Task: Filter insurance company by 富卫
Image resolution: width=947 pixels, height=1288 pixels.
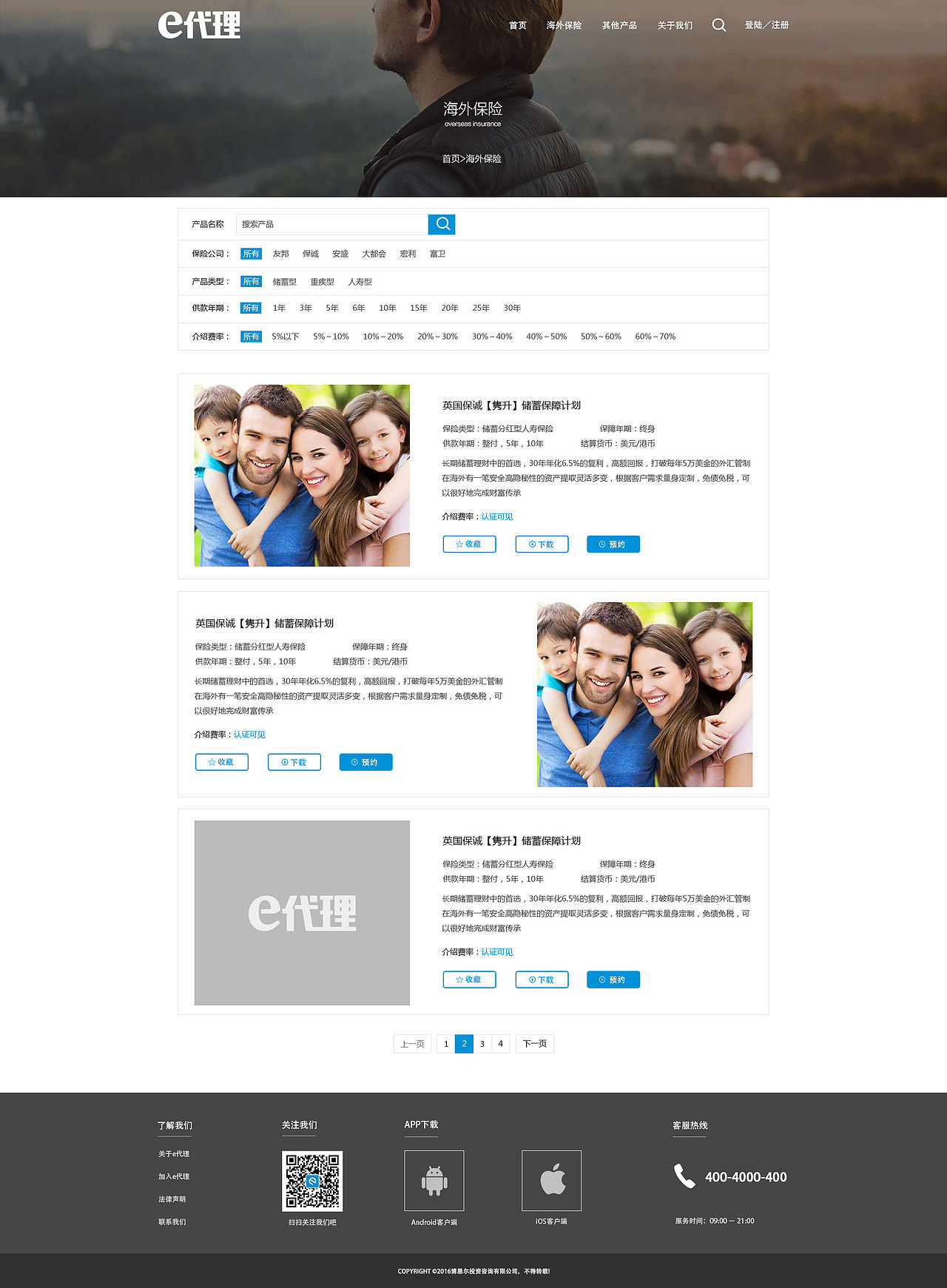Action: pyautogui.click(x=438, y=254)
